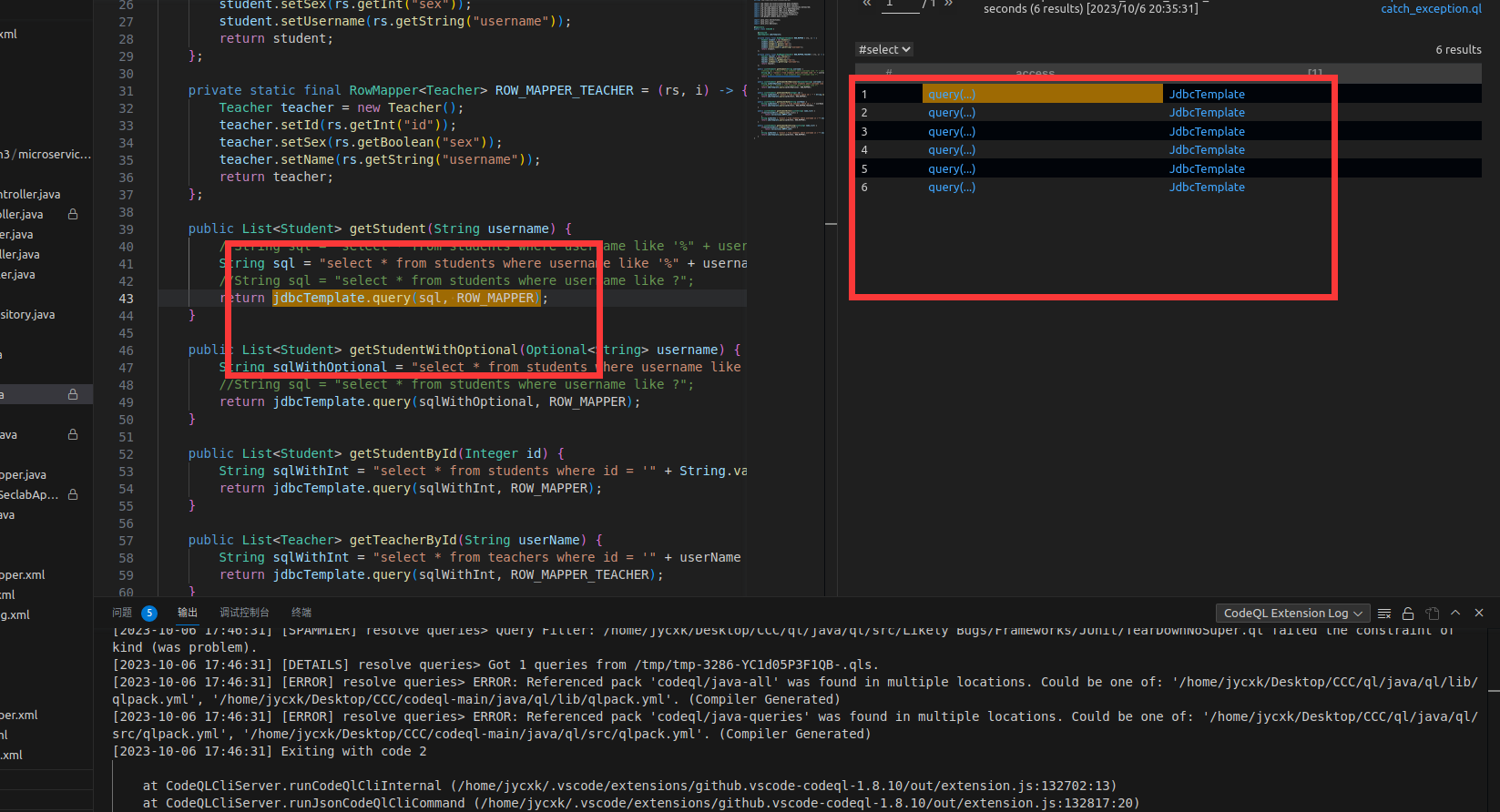Screen dimensions: 1500x812
Task: Go to the previous results page arrow
Action: pyautogui.click(x=867, y=4)
